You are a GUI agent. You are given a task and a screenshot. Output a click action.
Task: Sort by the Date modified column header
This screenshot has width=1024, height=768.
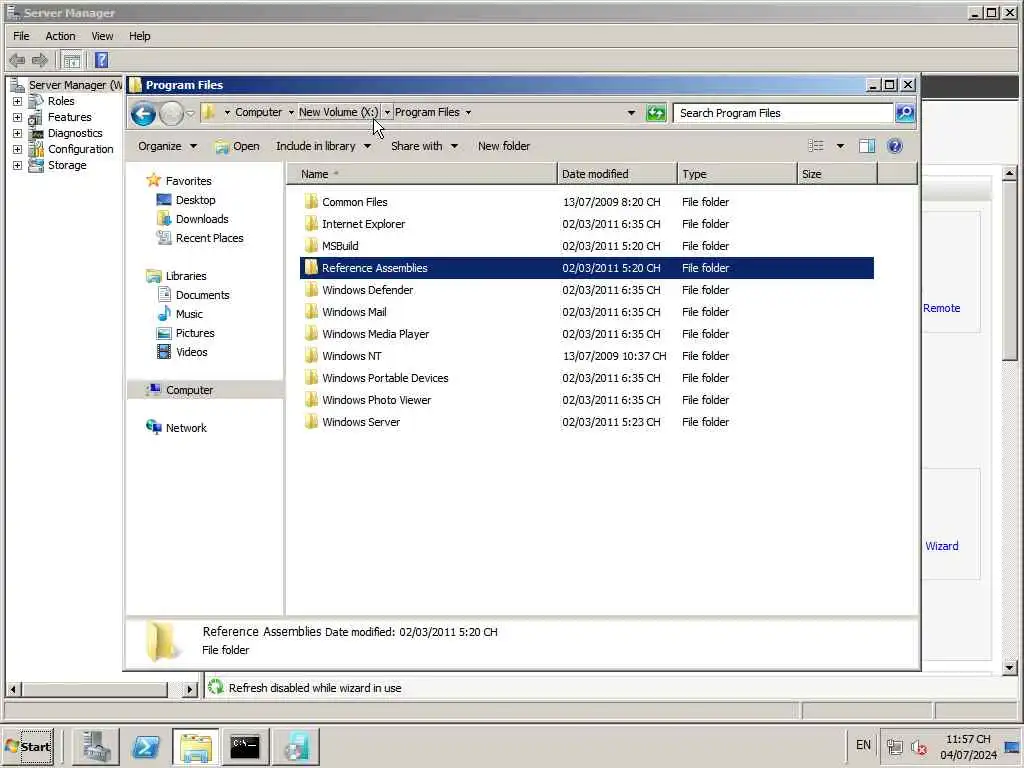click(617, 174)
